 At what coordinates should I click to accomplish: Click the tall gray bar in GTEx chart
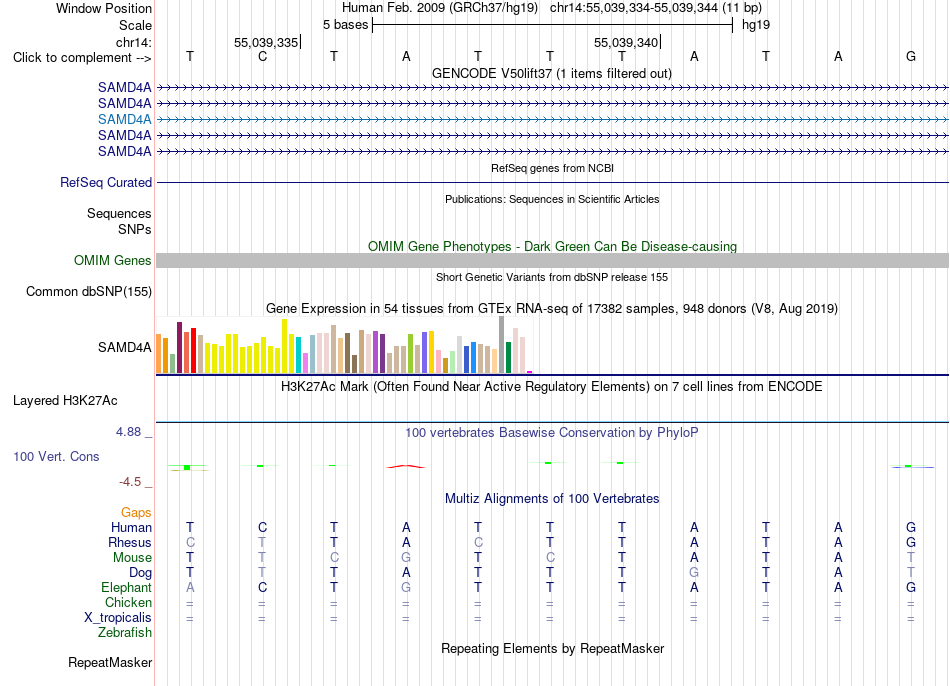[x=502, y=344]
